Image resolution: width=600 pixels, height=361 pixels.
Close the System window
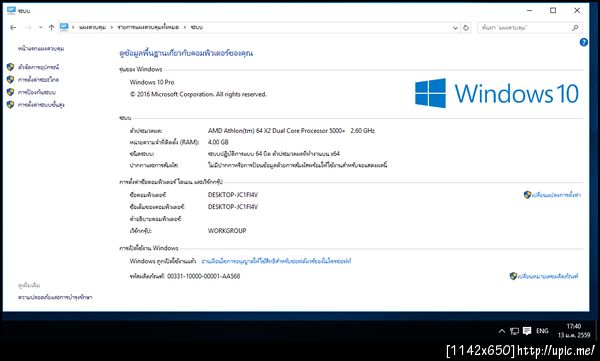(577, 10)
